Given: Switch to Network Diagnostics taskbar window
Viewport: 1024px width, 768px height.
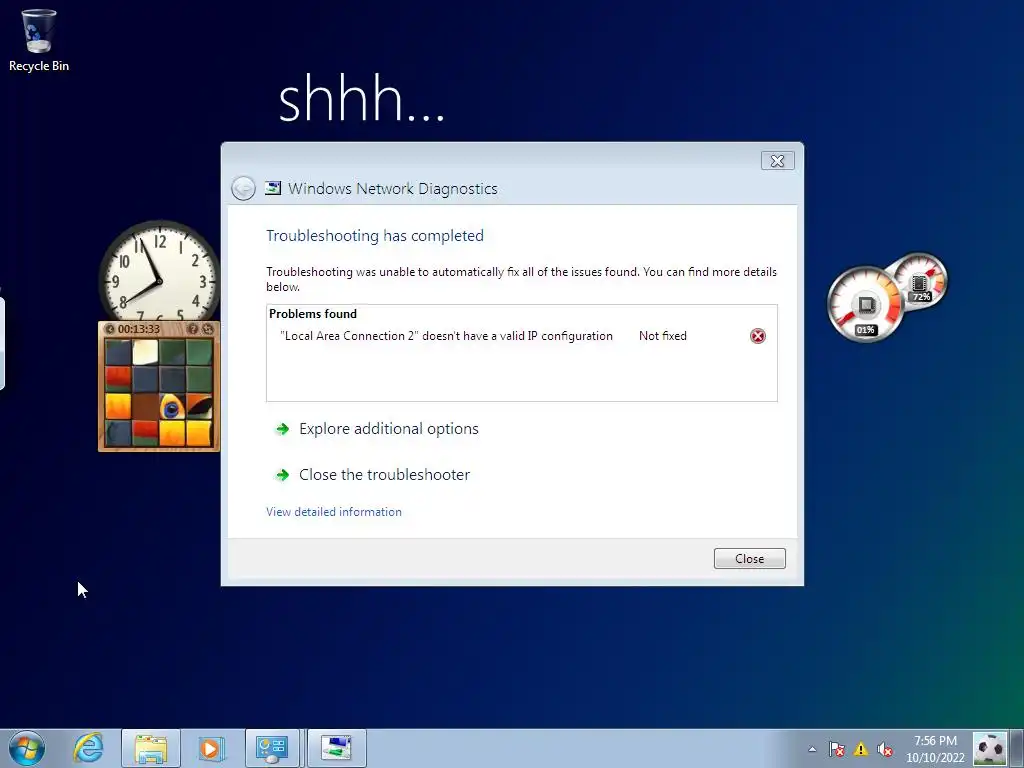Looking at the screenshot, I should coord(336,748).
